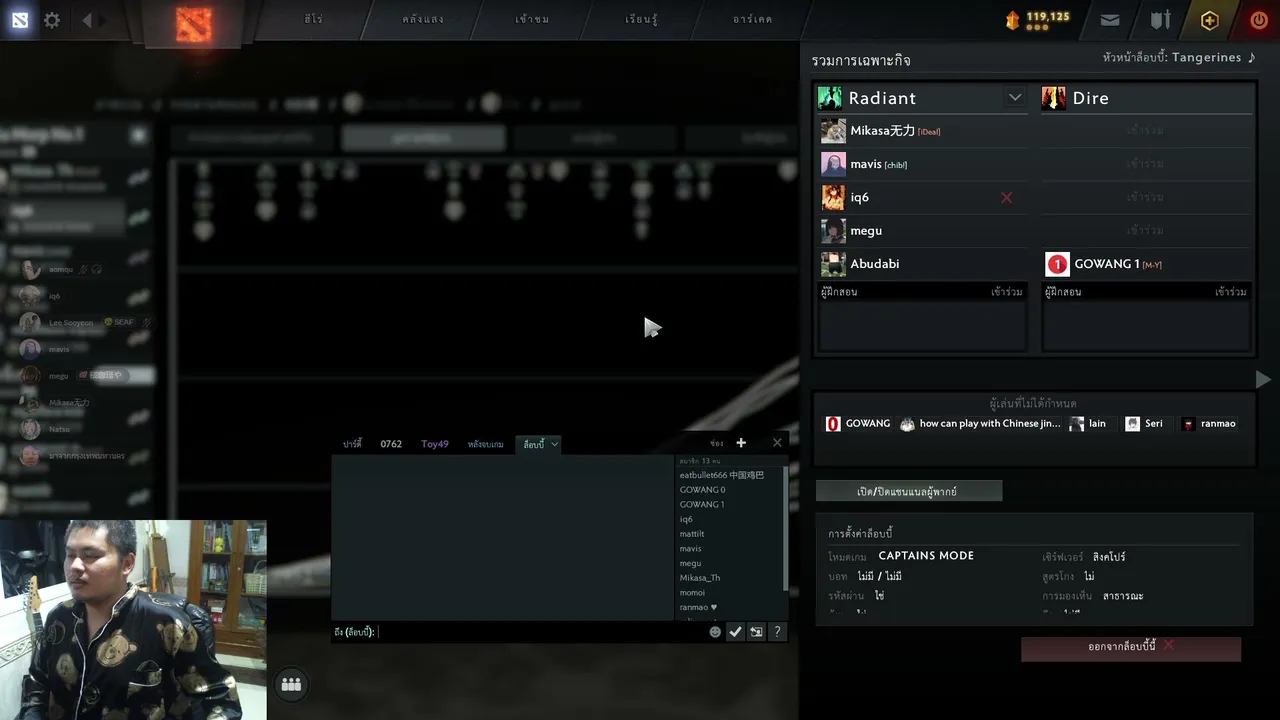Click the Dire team emblem
Screen dimensions: 1280x720
(x=1053, y=98)
